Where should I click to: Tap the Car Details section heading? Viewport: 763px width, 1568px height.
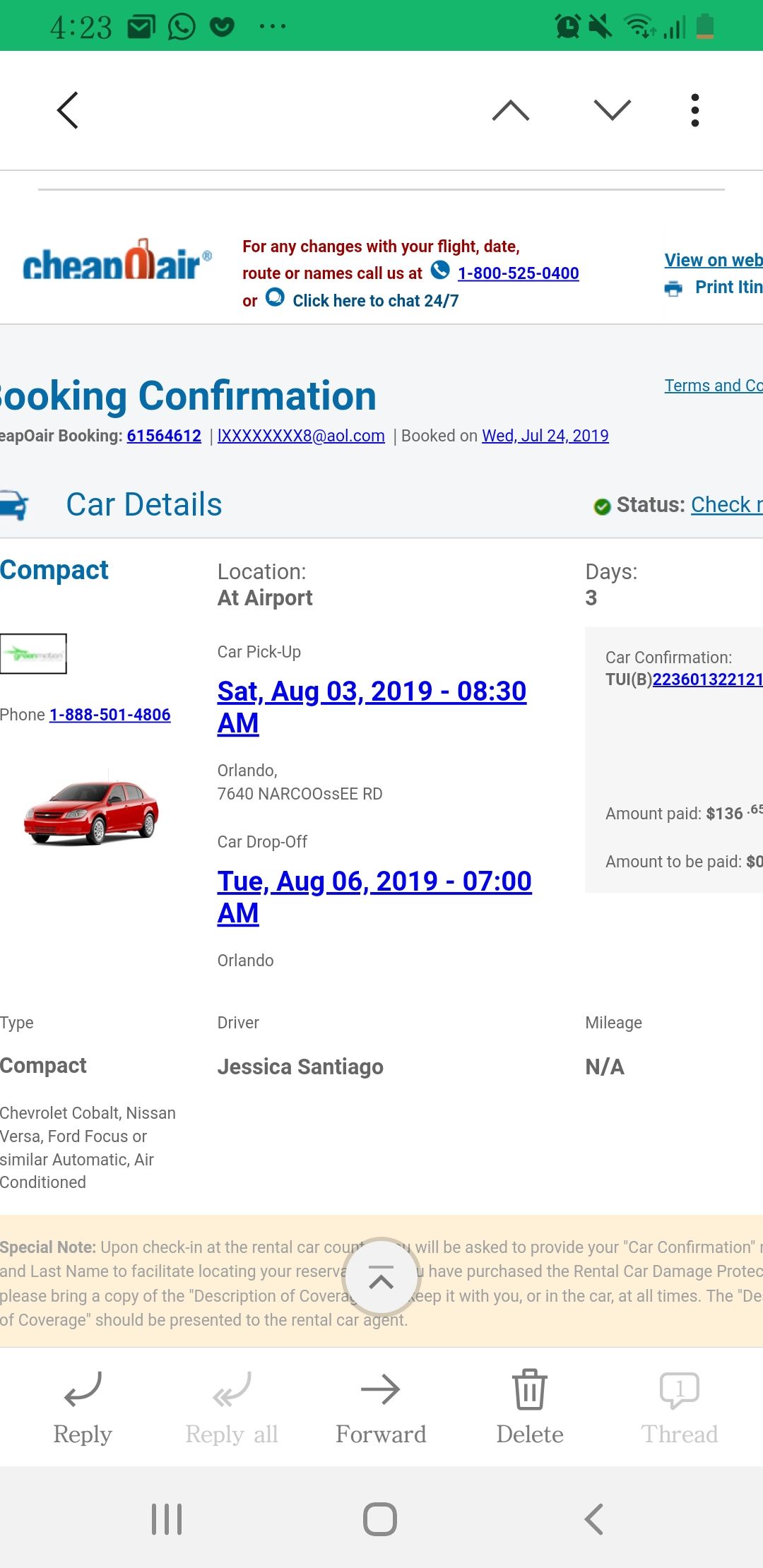pyautogui.click(x=144, y=504)
